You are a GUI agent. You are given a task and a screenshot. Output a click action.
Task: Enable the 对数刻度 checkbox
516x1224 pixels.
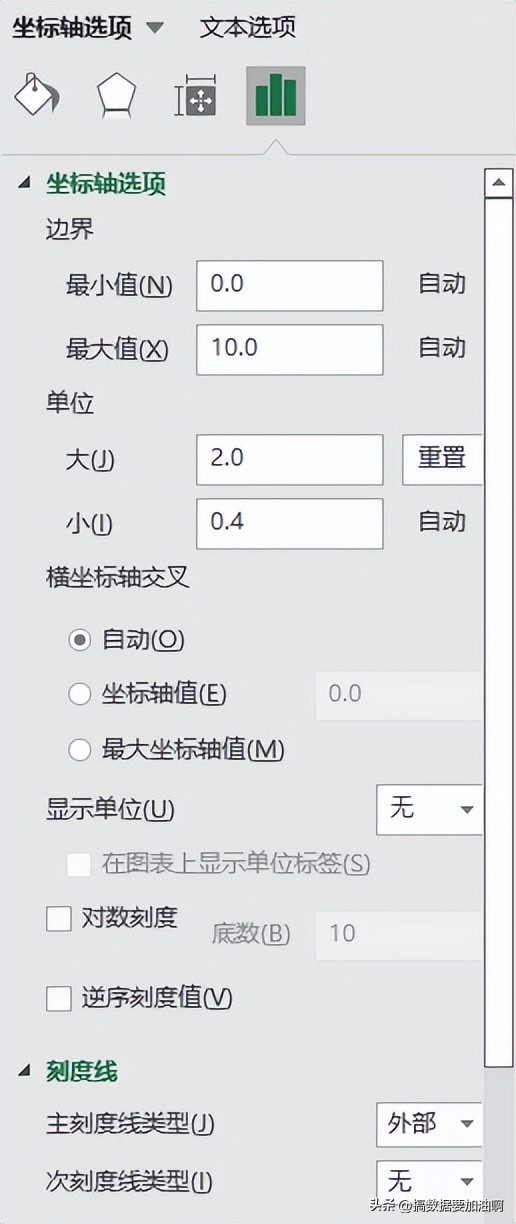coord(59,918)
